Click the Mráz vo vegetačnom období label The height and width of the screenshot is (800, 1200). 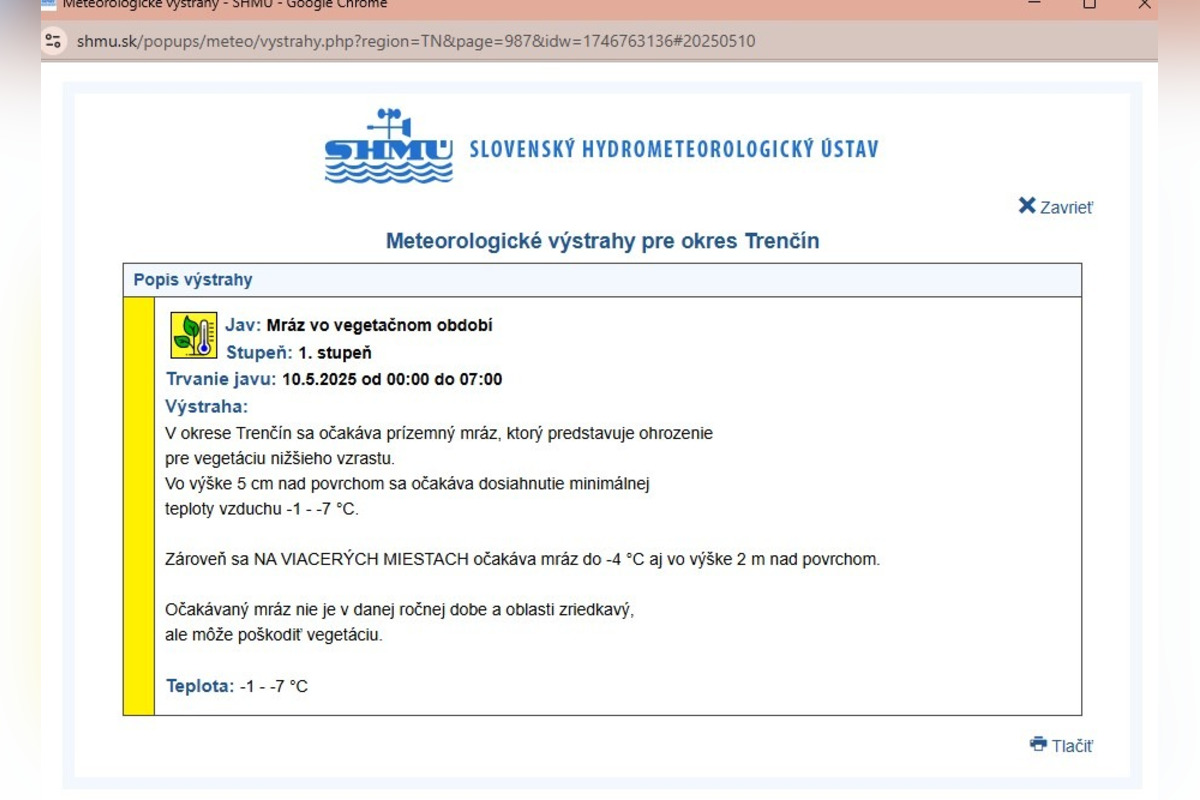pyautogui.click(x=379, y=325)
